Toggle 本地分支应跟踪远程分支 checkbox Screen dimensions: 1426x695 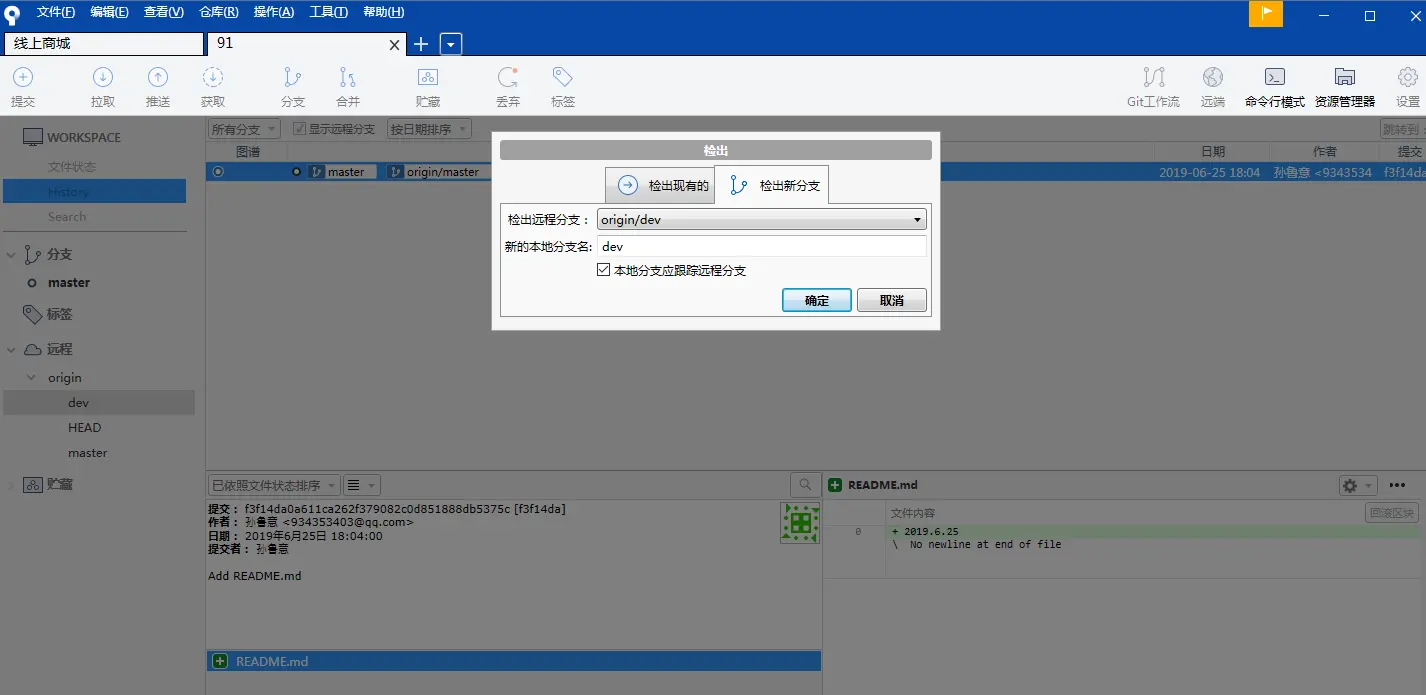click(x=603, y=270)
